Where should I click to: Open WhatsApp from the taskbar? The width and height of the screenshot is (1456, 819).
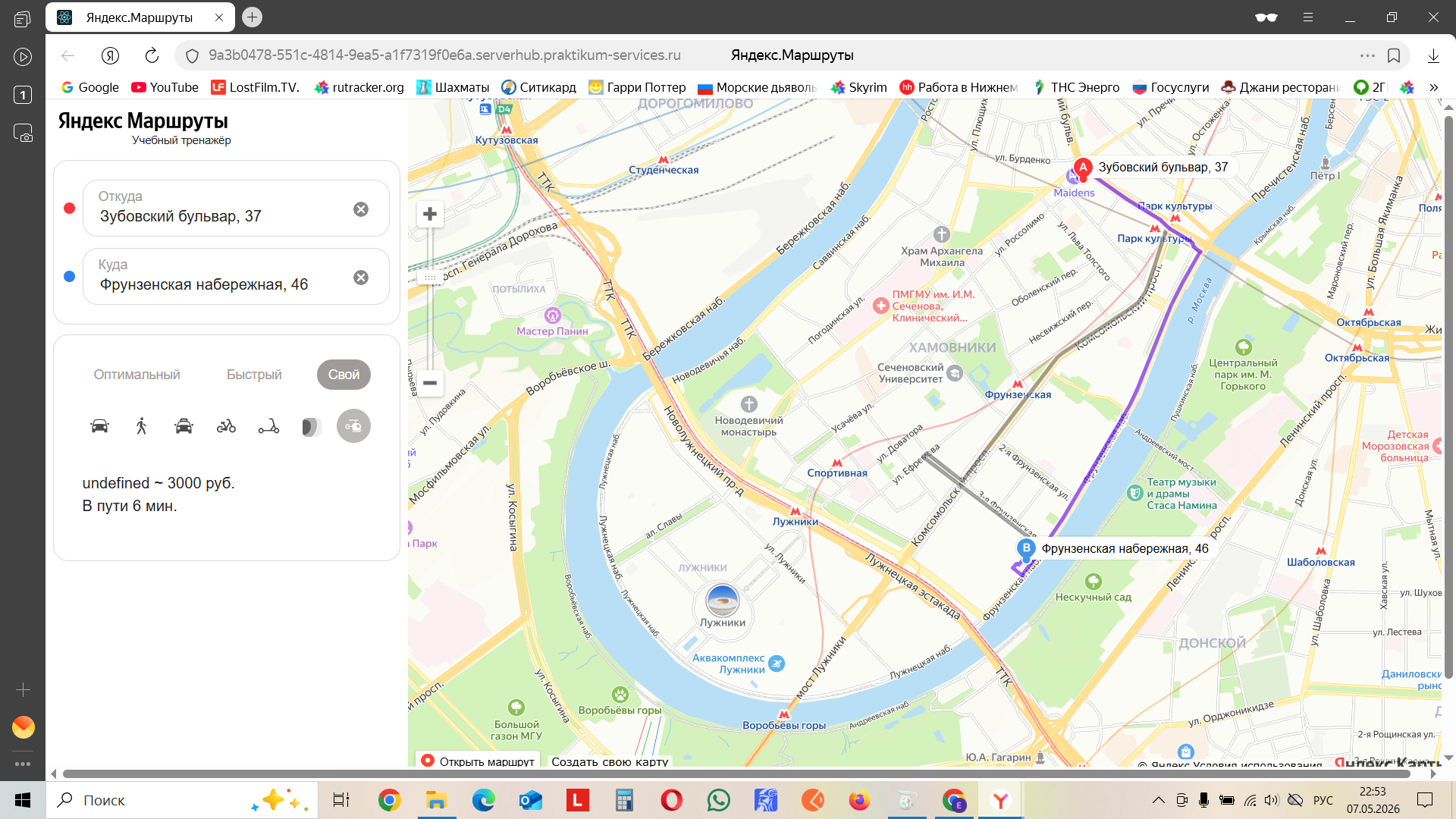718,800
